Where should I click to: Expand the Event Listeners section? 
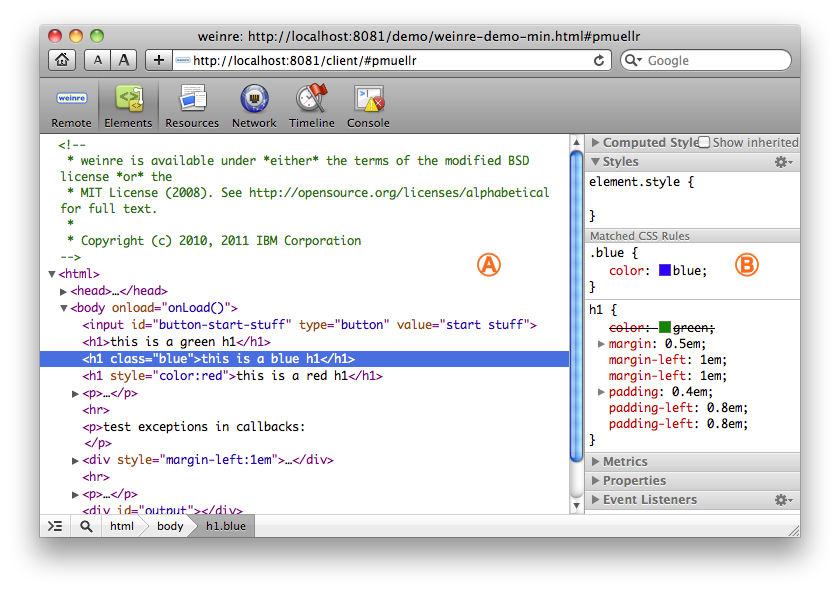tap(649, 500)
